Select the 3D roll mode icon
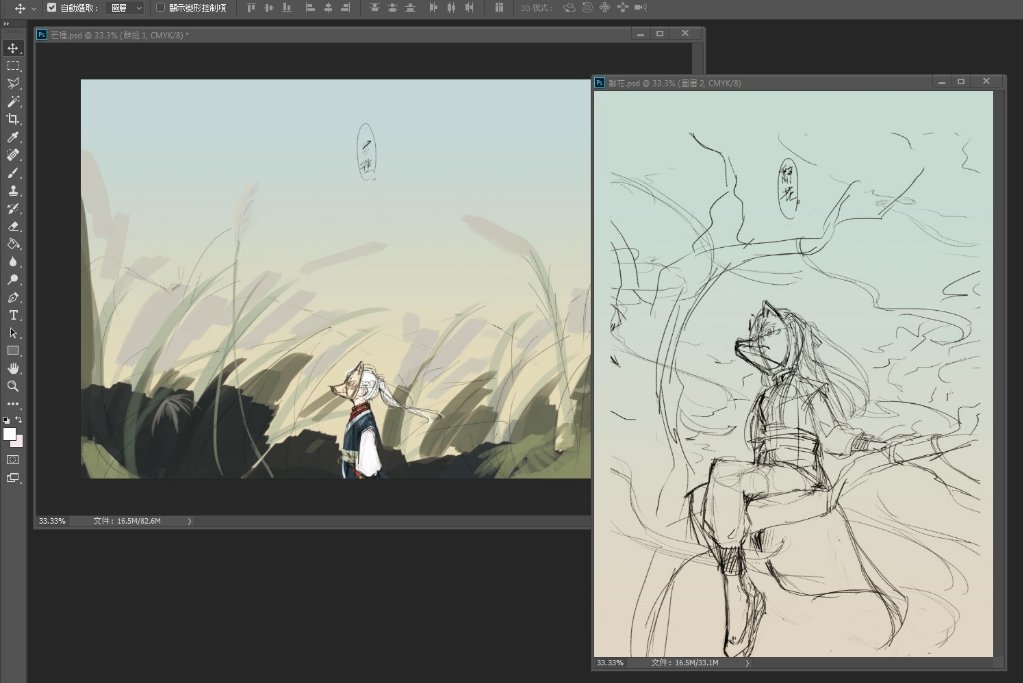The image size is (1023, 683). point(587,8)
